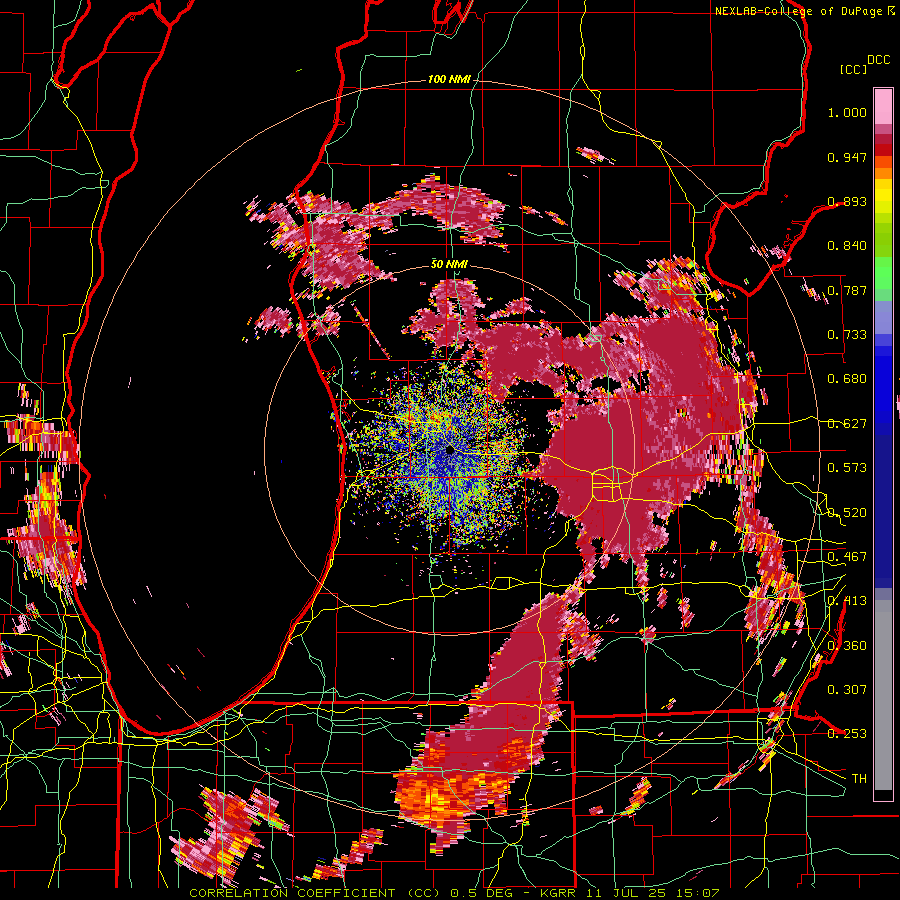The height and width of the screenshot is (900, 900).
Task: Click the NEXLAB-College of DuPage watermark text
Action: coord(800,11)
